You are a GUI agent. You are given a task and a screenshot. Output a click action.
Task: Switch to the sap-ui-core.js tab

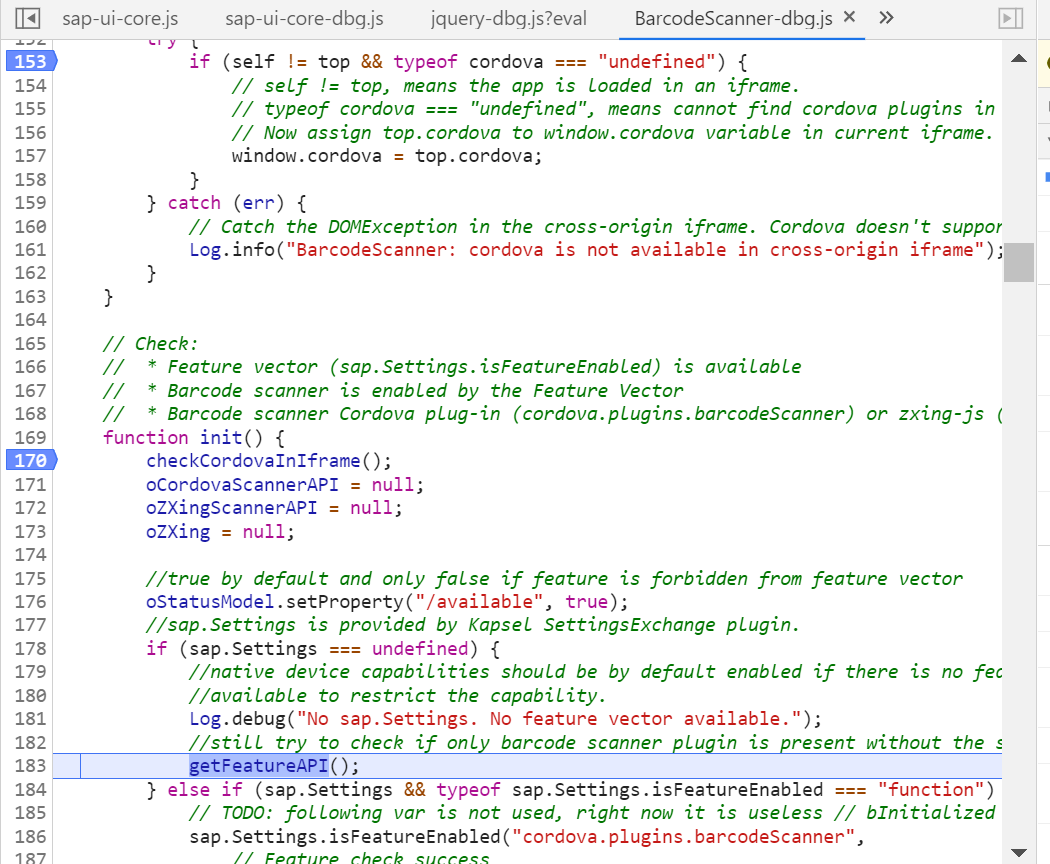(x=120, y=17)
